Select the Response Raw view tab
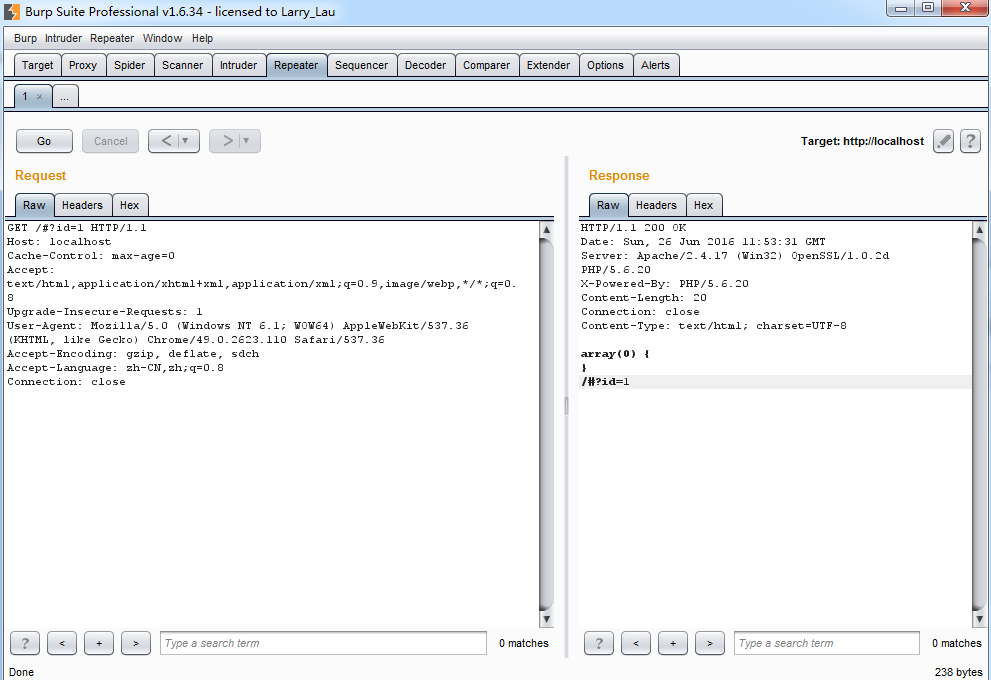 pos(608,205)
